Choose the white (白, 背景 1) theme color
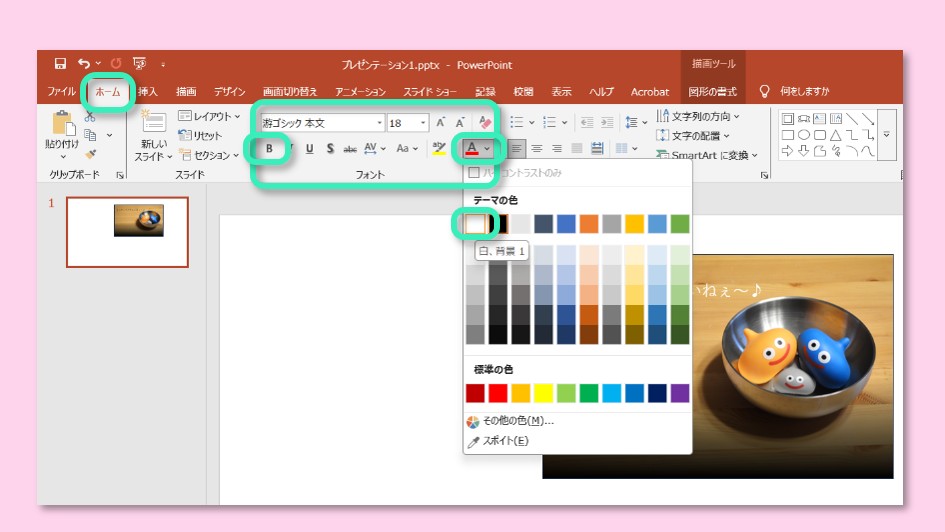 click(x=475, y=224)
